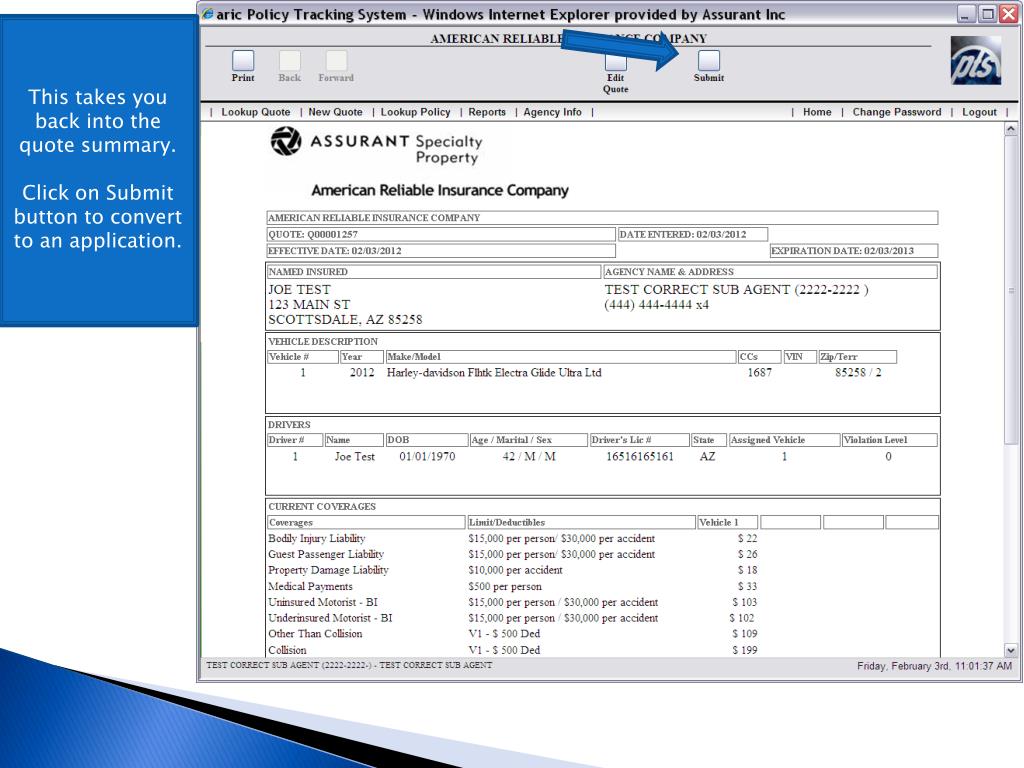The image size is (1024, 768).
Task: Click the Back toolbar icon
Action: tap(289, 61)
